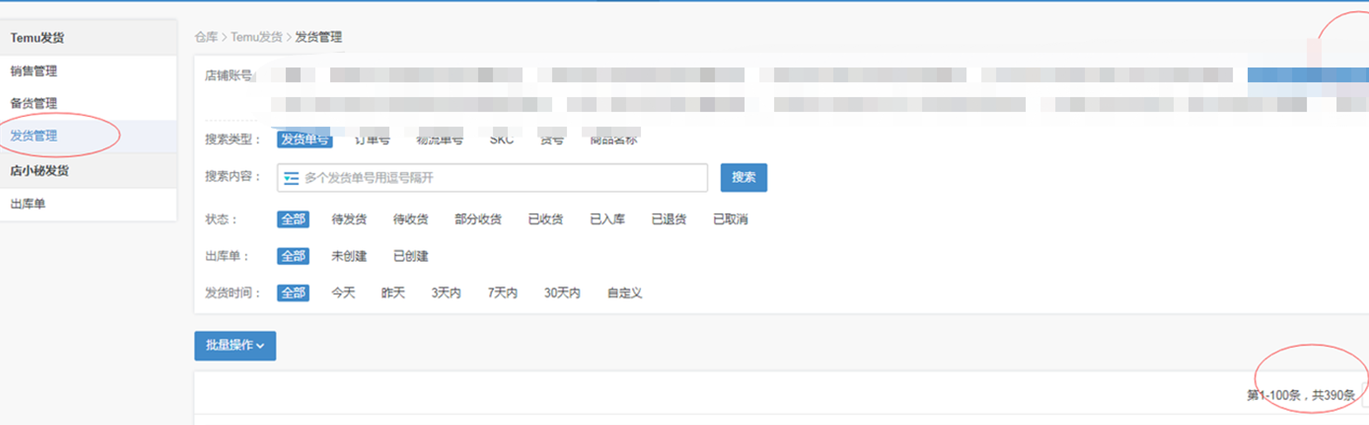Screen dimensions: 1369x425
Task: Open 出库单 under 店小秘发货
Action: pyautogui.click(x=28, y=204)
